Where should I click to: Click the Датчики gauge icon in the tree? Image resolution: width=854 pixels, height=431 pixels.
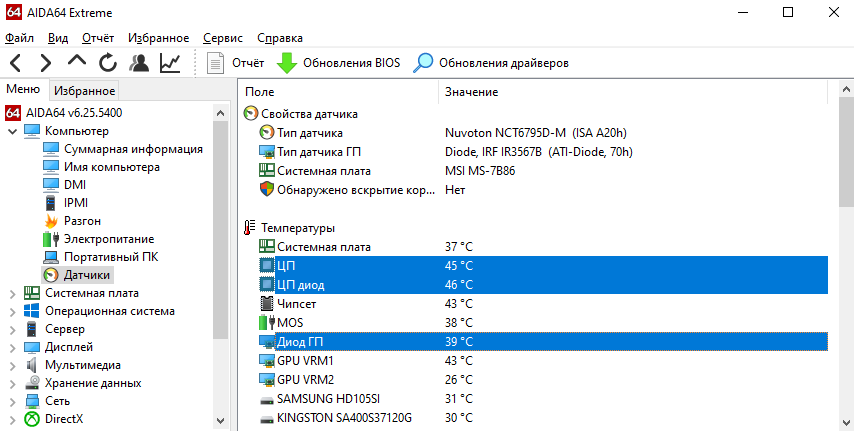pyautogui.click(x=51, y=275)
